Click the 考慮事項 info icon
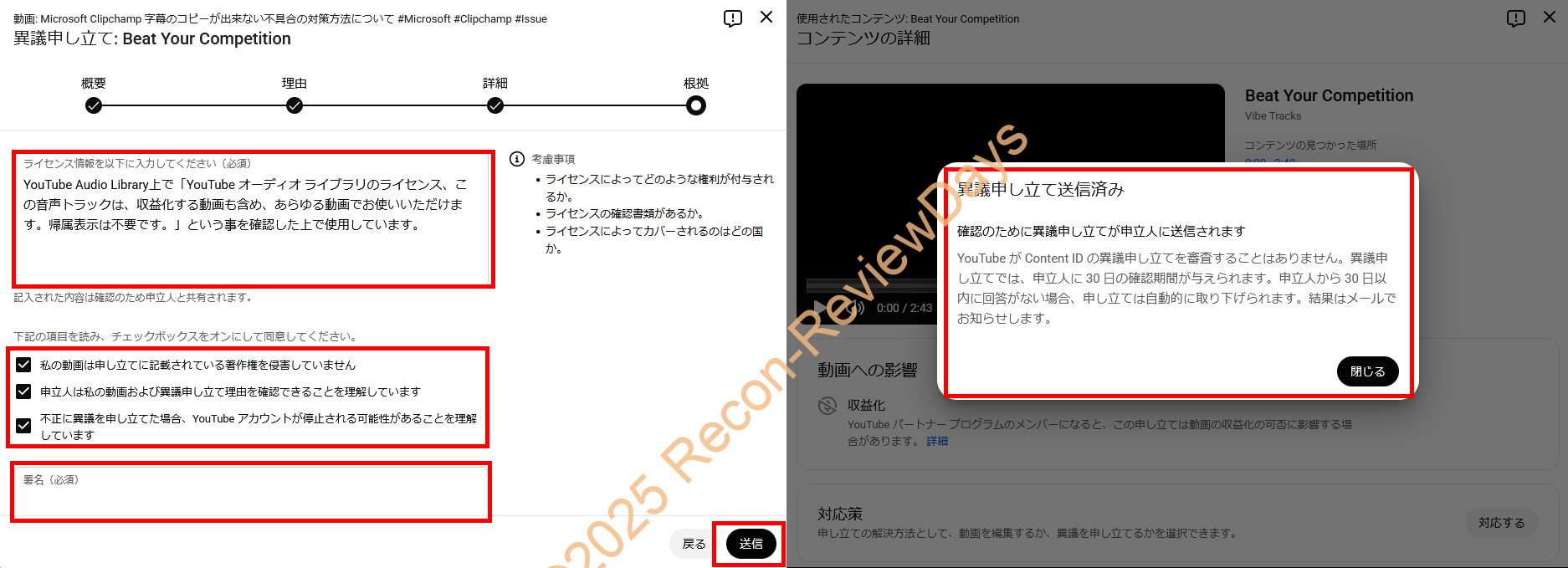Image resolution: width=1568 pixels, height=568 pixels. (517, 159)
